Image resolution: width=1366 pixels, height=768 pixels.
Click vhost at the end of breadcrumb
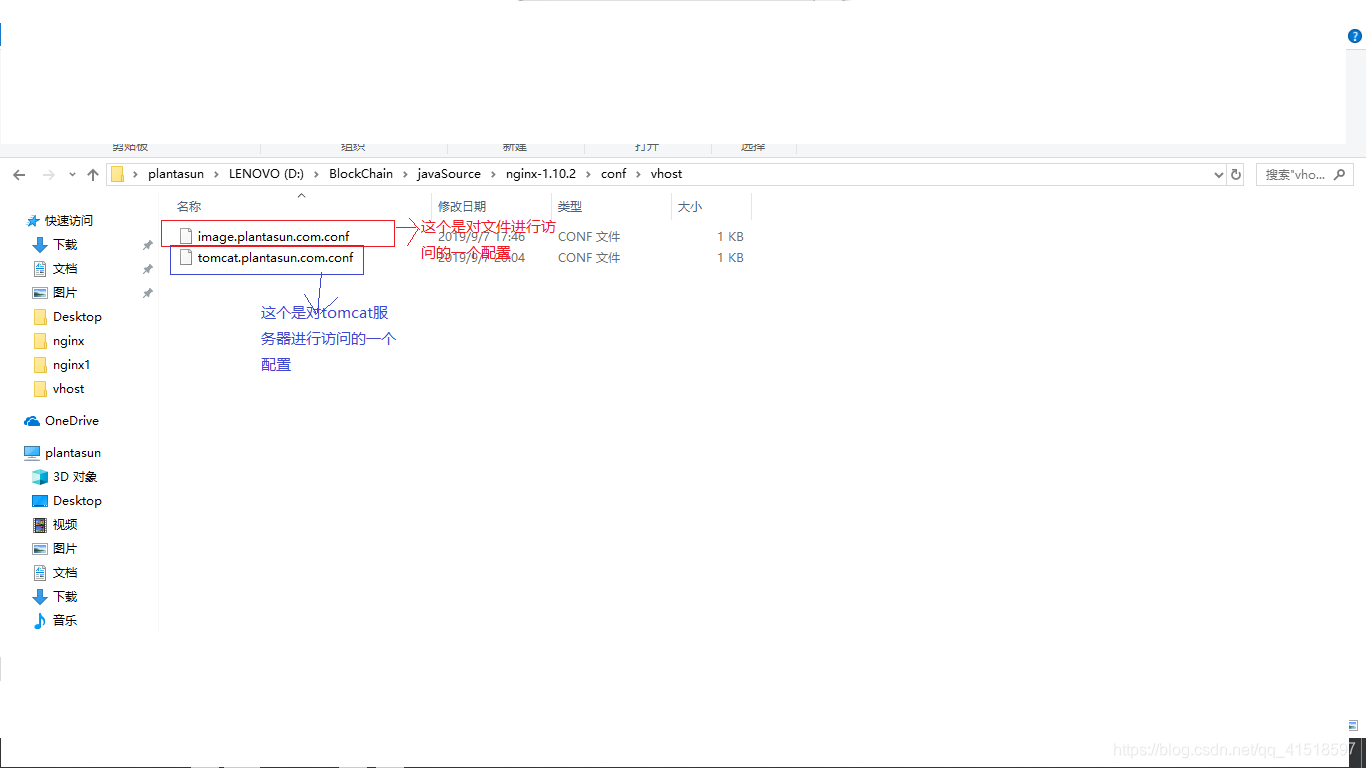(666, 174)
